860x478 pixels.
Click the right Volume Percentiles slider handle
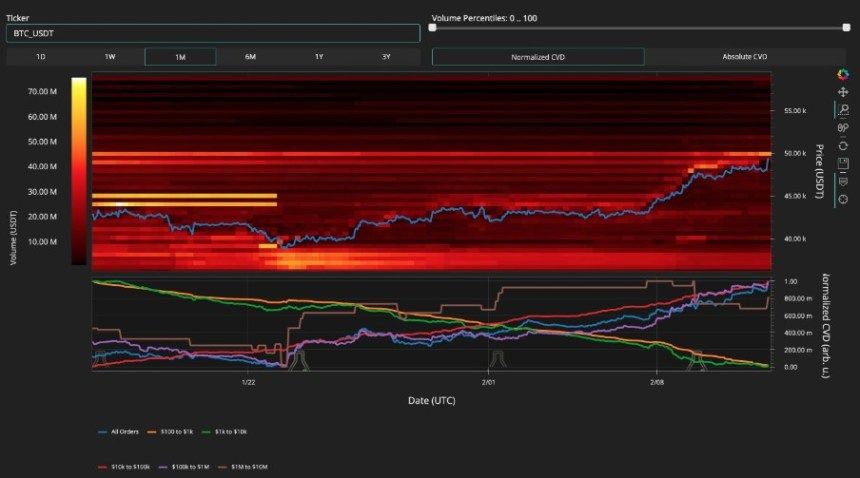[846, 27]
